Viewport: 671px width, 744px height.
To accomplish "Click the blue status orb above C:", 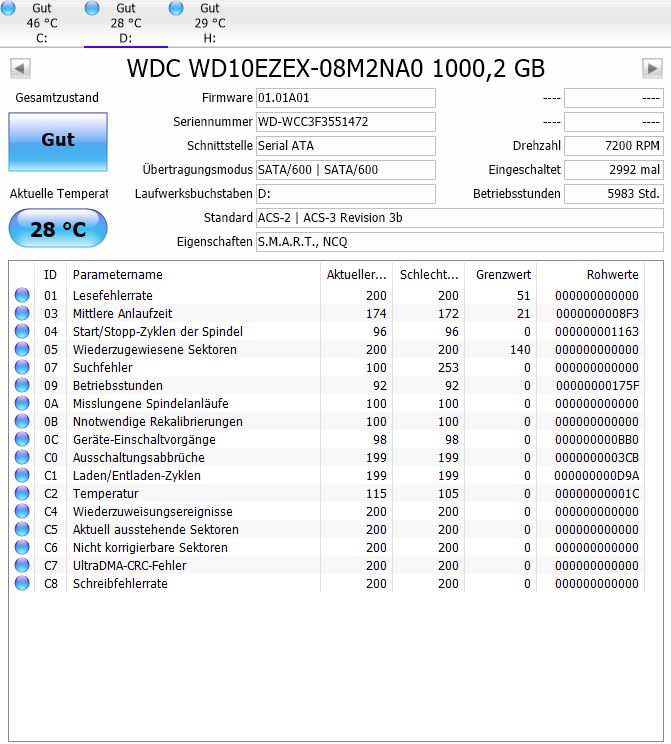I will [8, 8].
